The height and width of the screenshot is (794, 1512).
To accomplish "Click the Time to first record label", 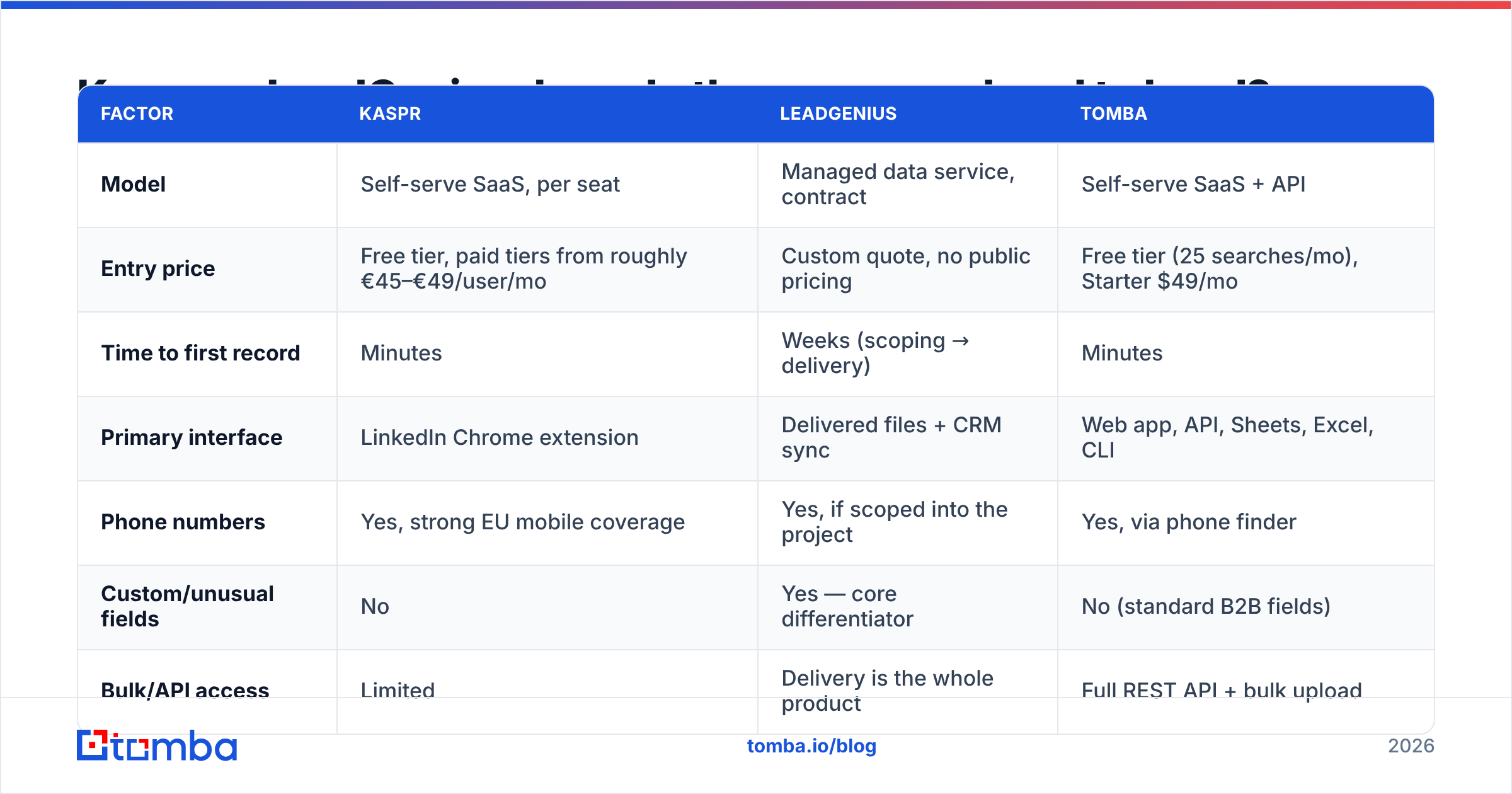I will 200,353.
